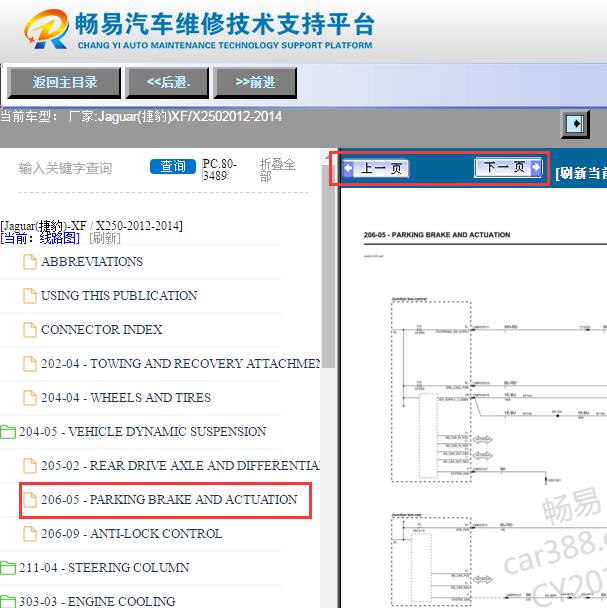The height and width of the screenshot is (608, 607).
Task: Open 206-09 ANTI-LOCK CONTROL entry
Action: click(131, 534)
